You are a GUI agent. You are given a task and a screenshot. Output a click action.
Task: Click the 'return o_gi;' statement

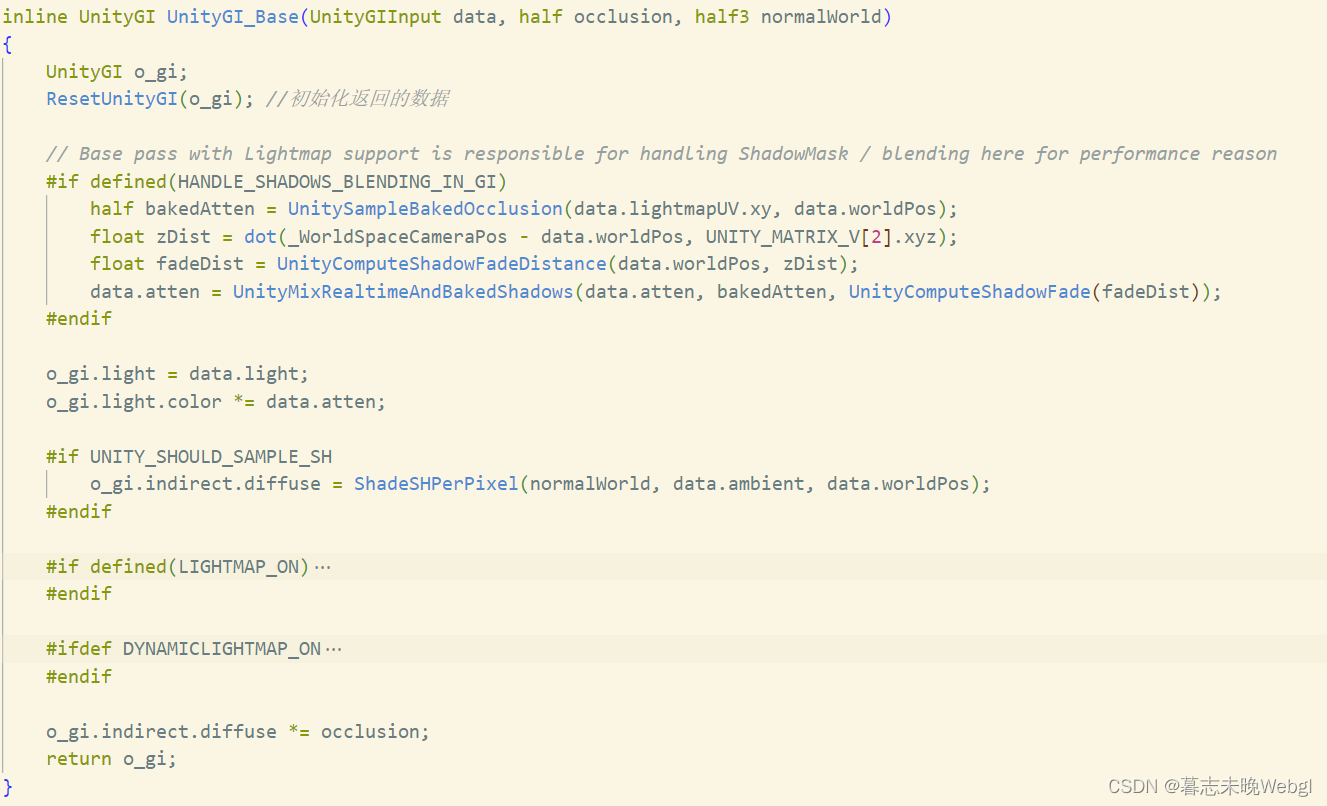112,759
